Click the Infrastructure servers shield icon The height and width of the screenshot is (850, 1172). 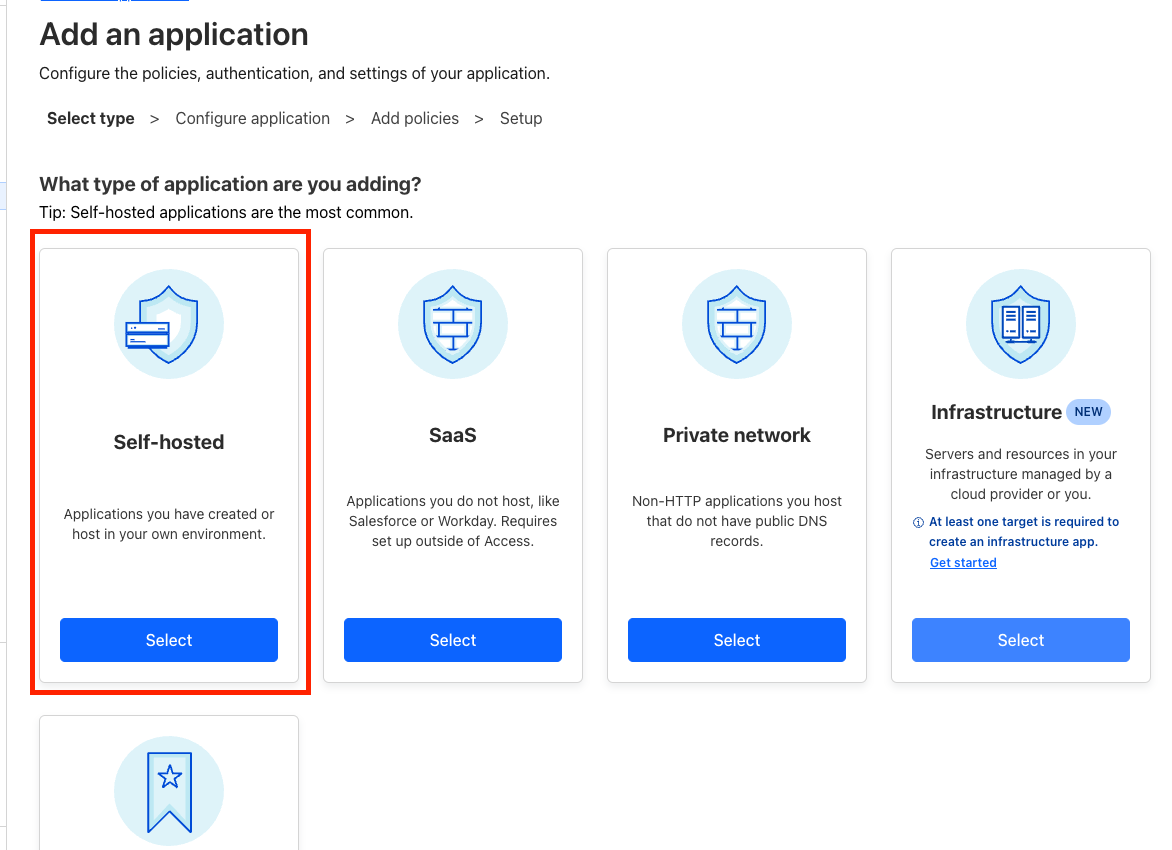pos(1021,324)
